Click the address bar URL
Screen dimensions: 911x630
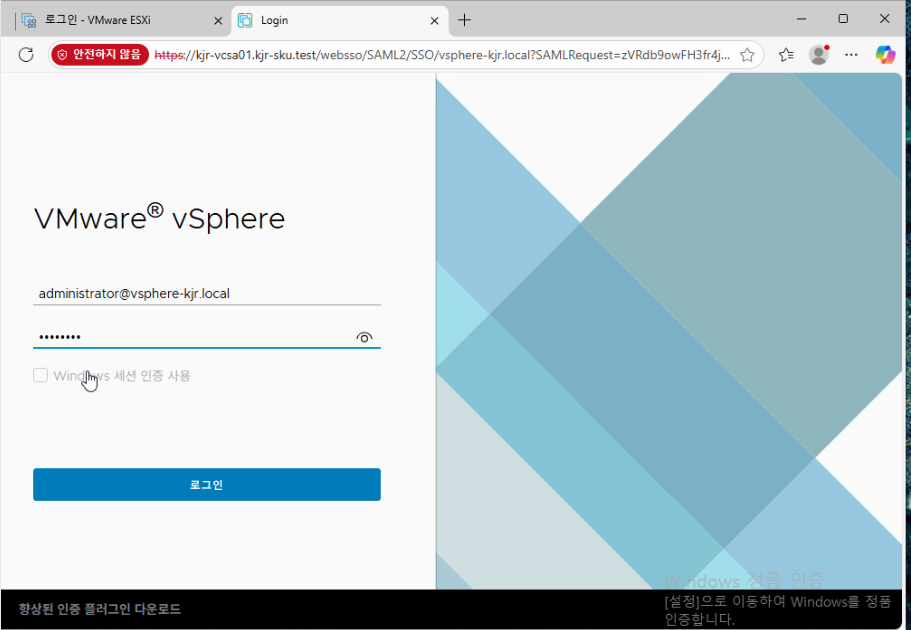click(x=442, y=55)
